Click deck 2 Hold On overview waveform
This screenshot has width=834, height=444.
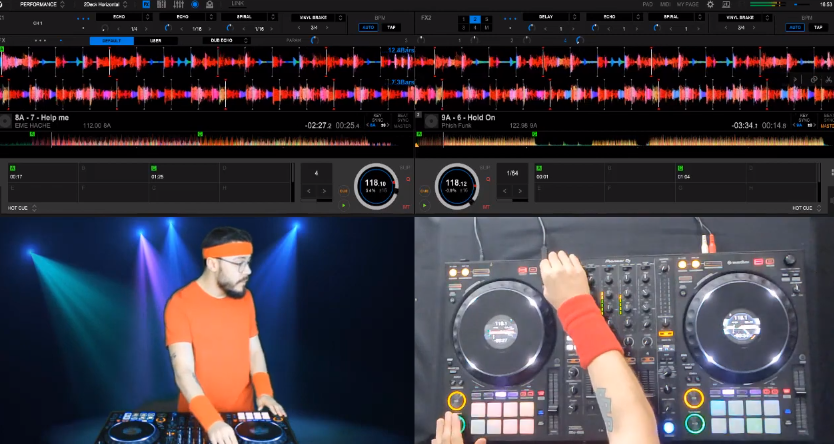coord(624,139)
